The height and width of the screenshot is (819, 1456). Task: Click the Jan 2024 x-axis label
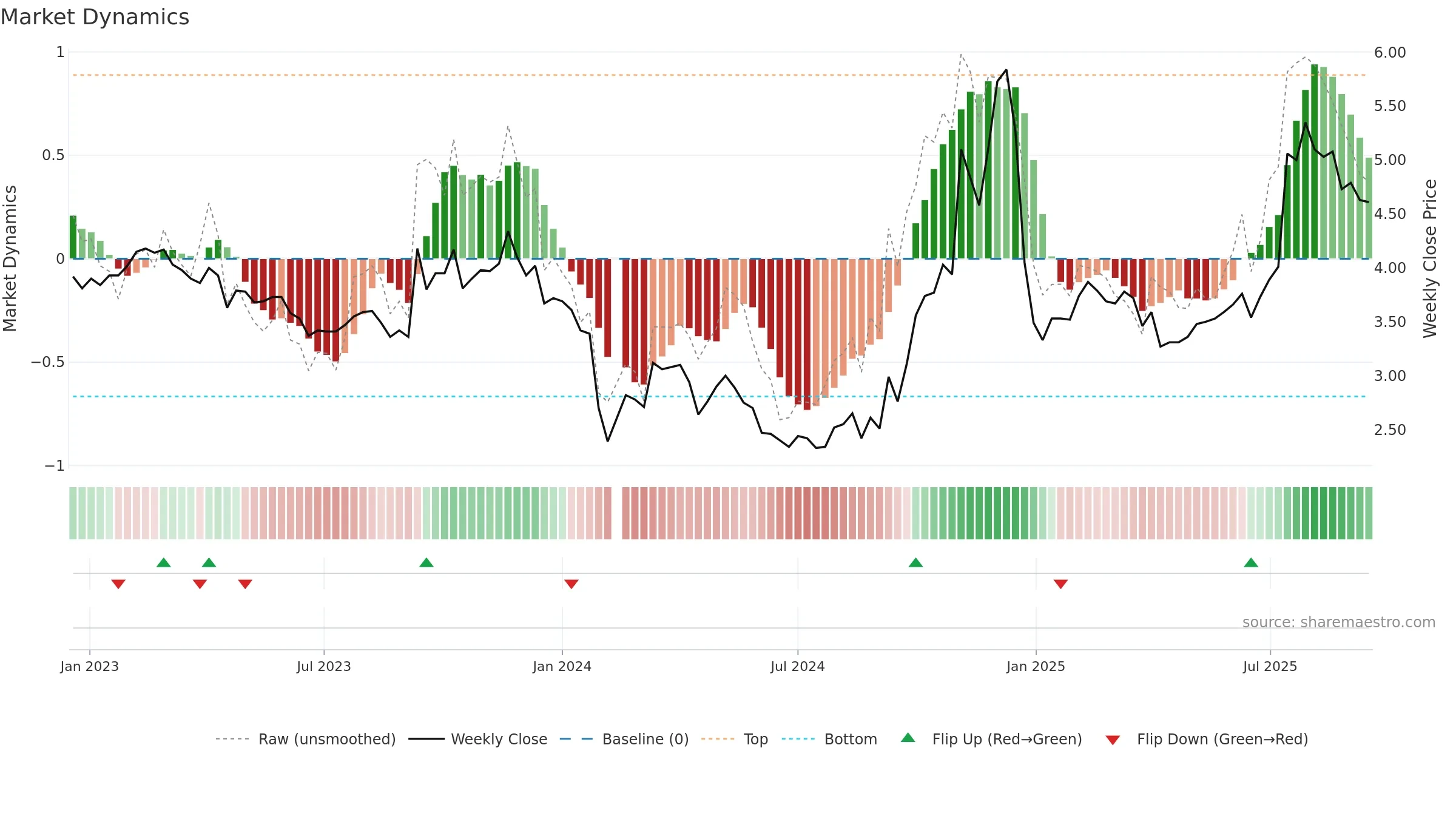562,666
